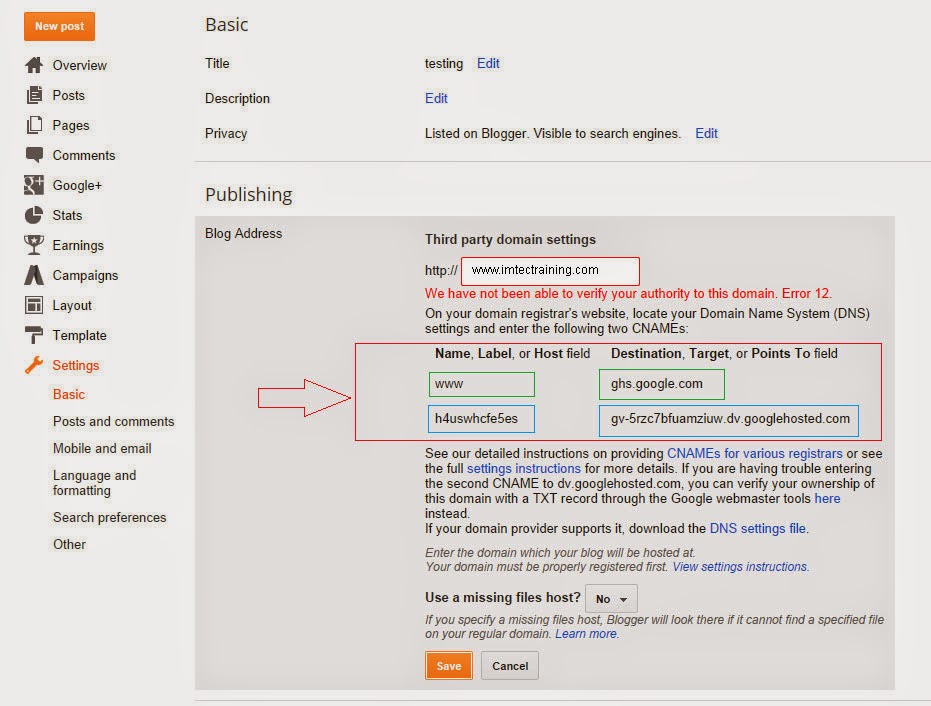This screenshot has width=931, height=706.
Task: Click the Posts document icon
Action: [x=34, y=95]
